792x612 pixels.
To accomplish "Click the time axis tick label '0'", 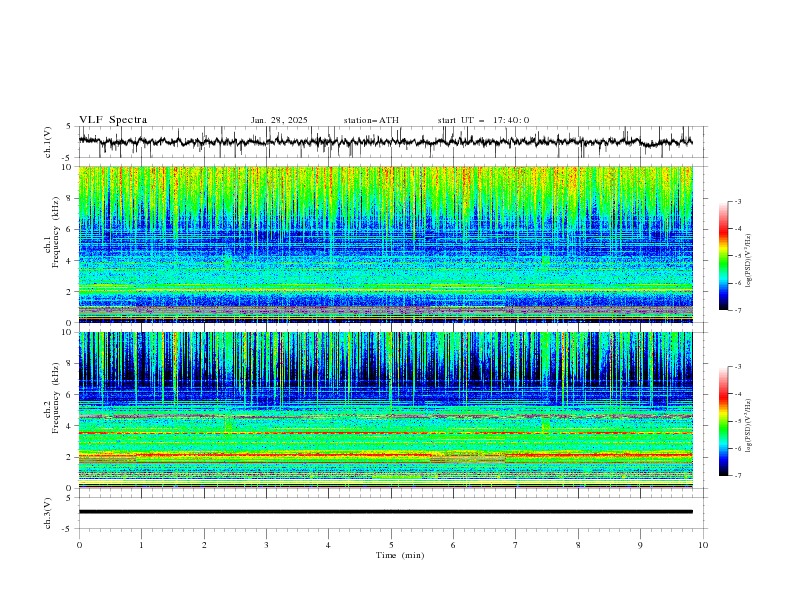I will coord(79,545).
